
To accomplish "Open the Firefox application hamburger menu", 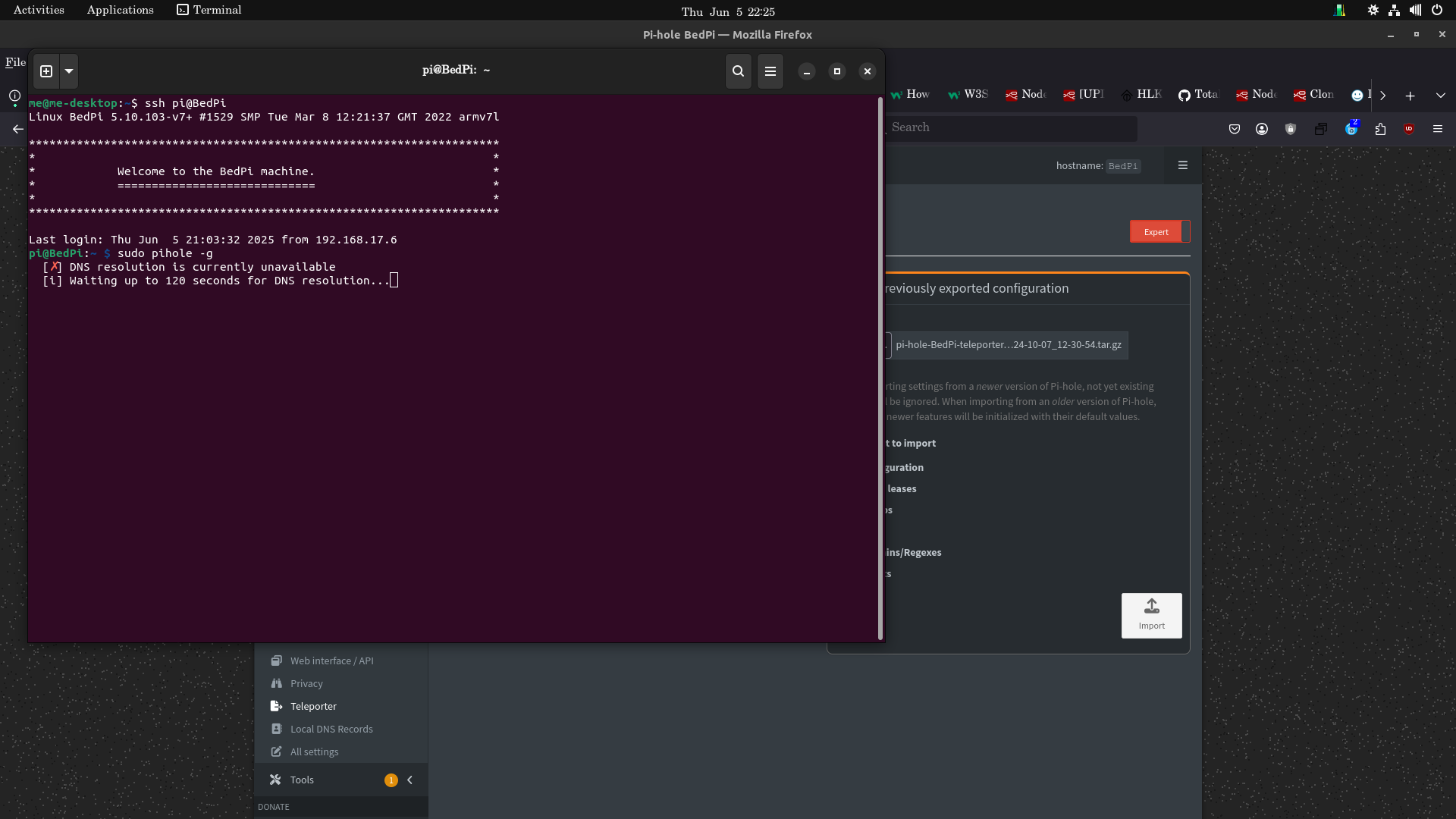I will click(1438, 129).
